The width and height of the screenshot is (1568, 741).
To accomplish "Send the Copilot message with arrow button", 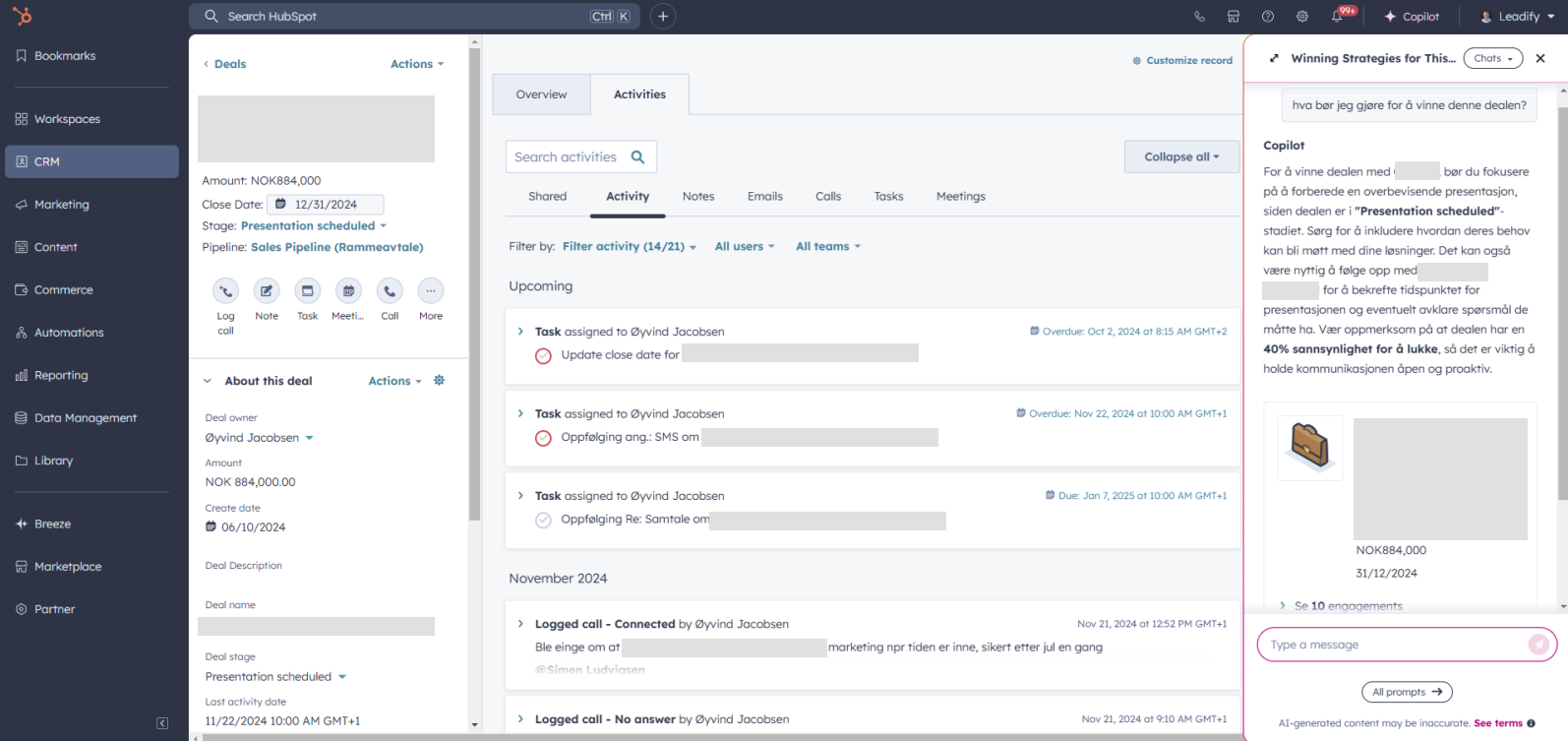I will (x=1538, y=645).
